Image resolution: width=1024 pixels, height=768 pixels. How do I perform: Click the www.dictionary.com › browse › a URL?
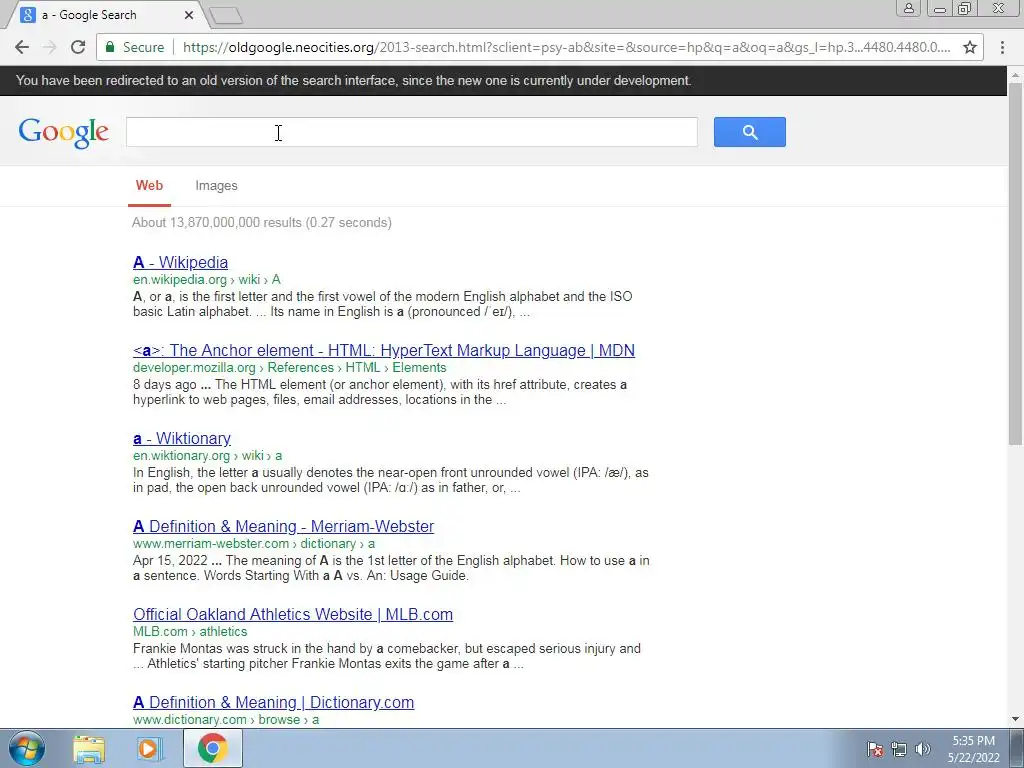(x=225, y=720)
